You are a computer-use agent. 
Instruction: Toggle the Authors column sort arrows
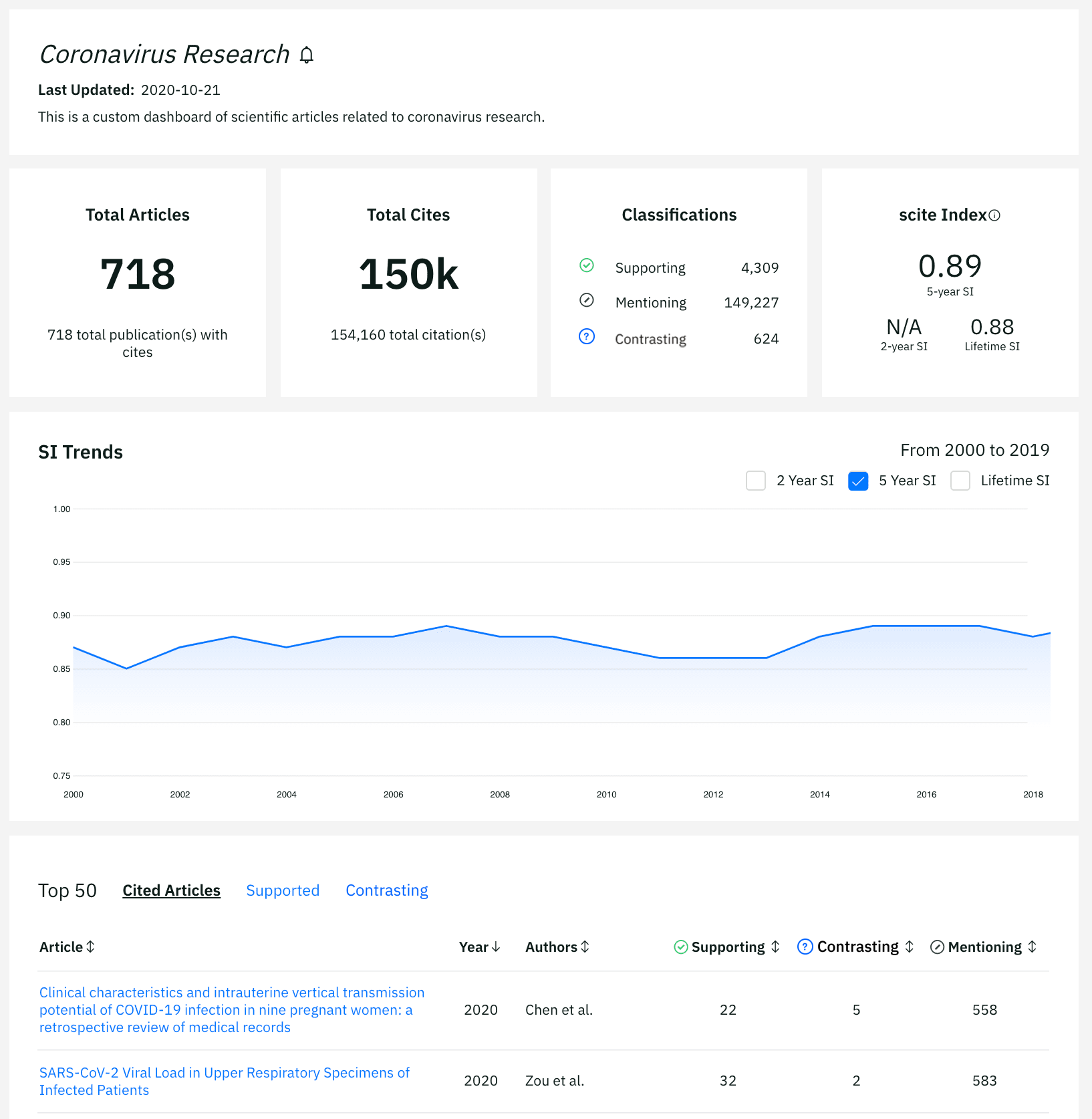[x=584, y=947]
